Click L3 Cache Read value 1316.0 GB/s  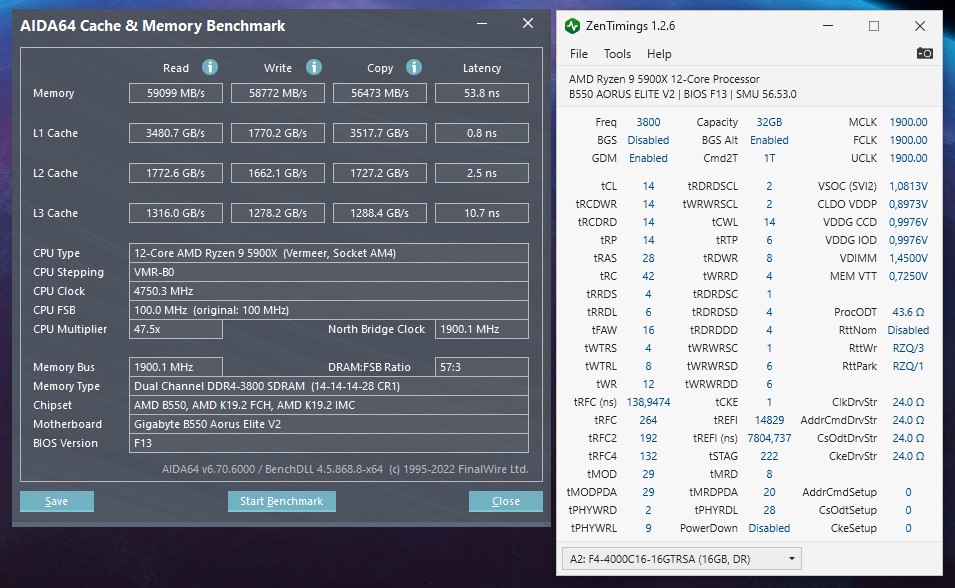coord(176,213)
